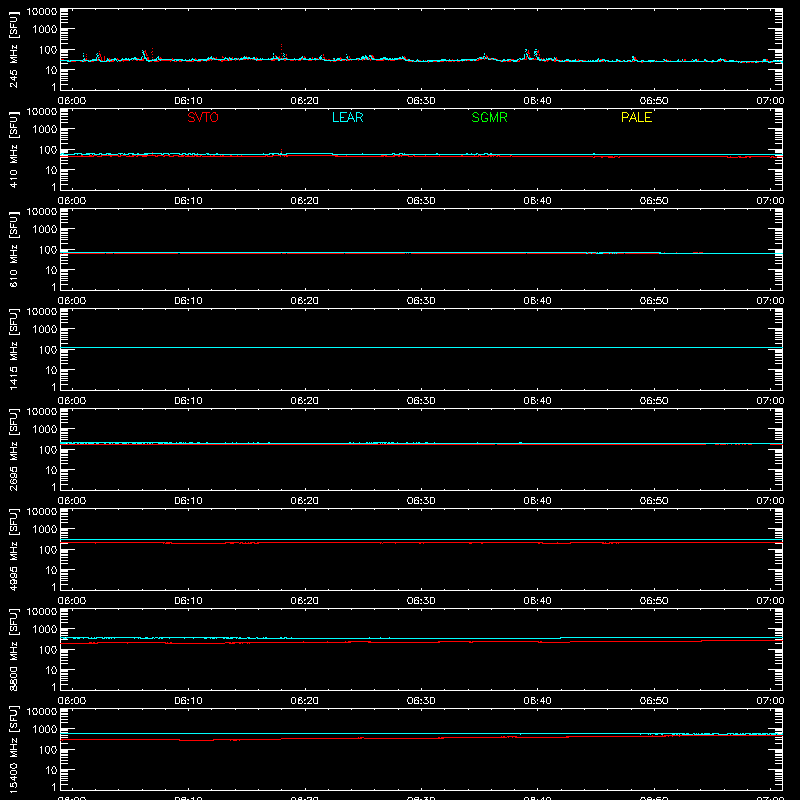Select the 1415 MHz [SFU] axis title

coord(13,349)
